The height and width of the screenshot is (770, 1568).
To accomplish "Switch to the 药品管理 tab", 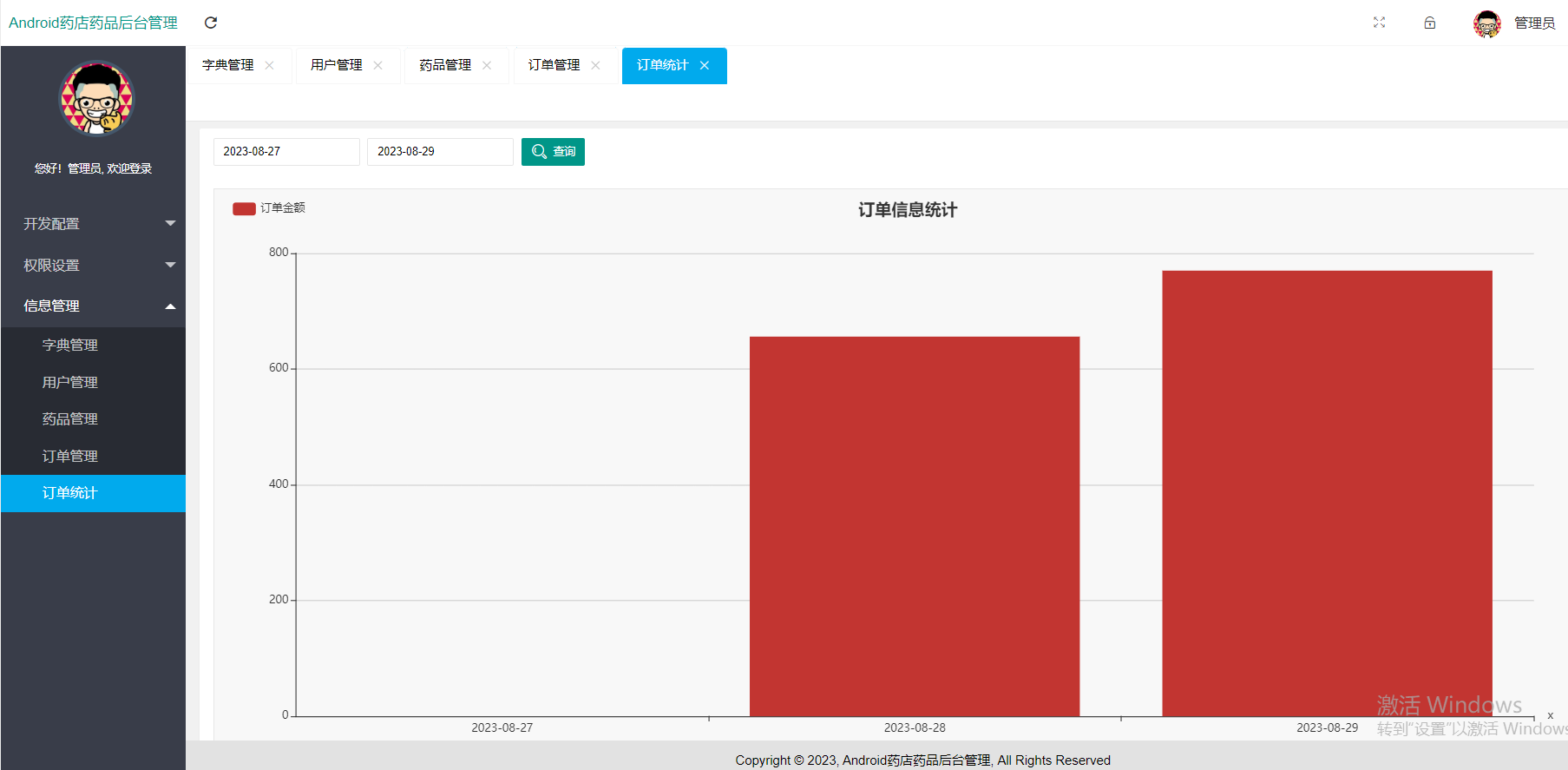I will [445, 66].
